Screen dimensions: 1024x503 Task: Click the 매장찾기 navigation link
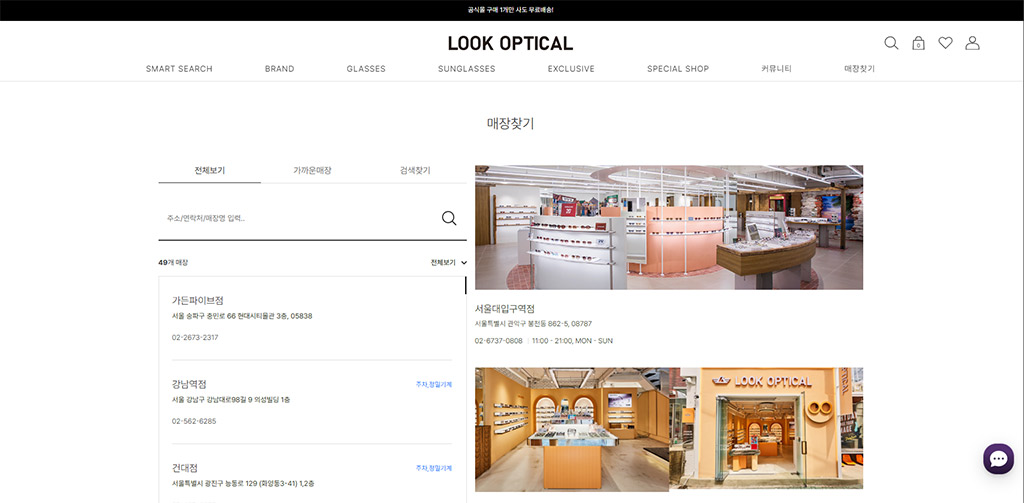[859, 69]
